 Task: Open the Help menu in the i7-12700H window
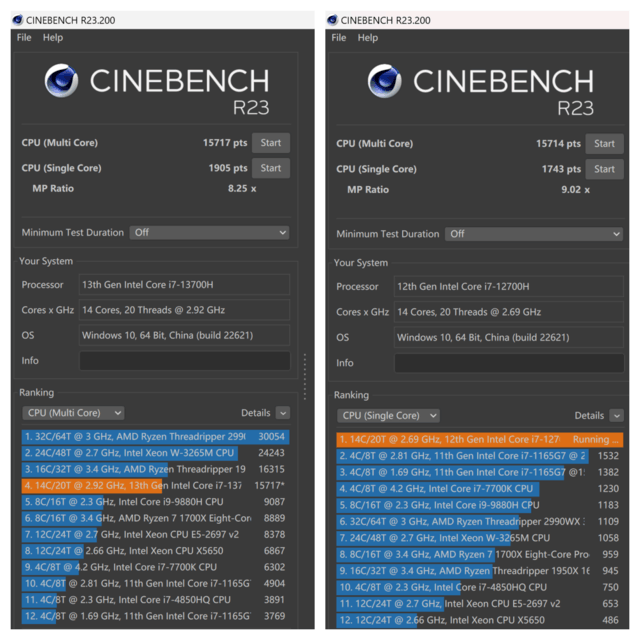(368, 38)
